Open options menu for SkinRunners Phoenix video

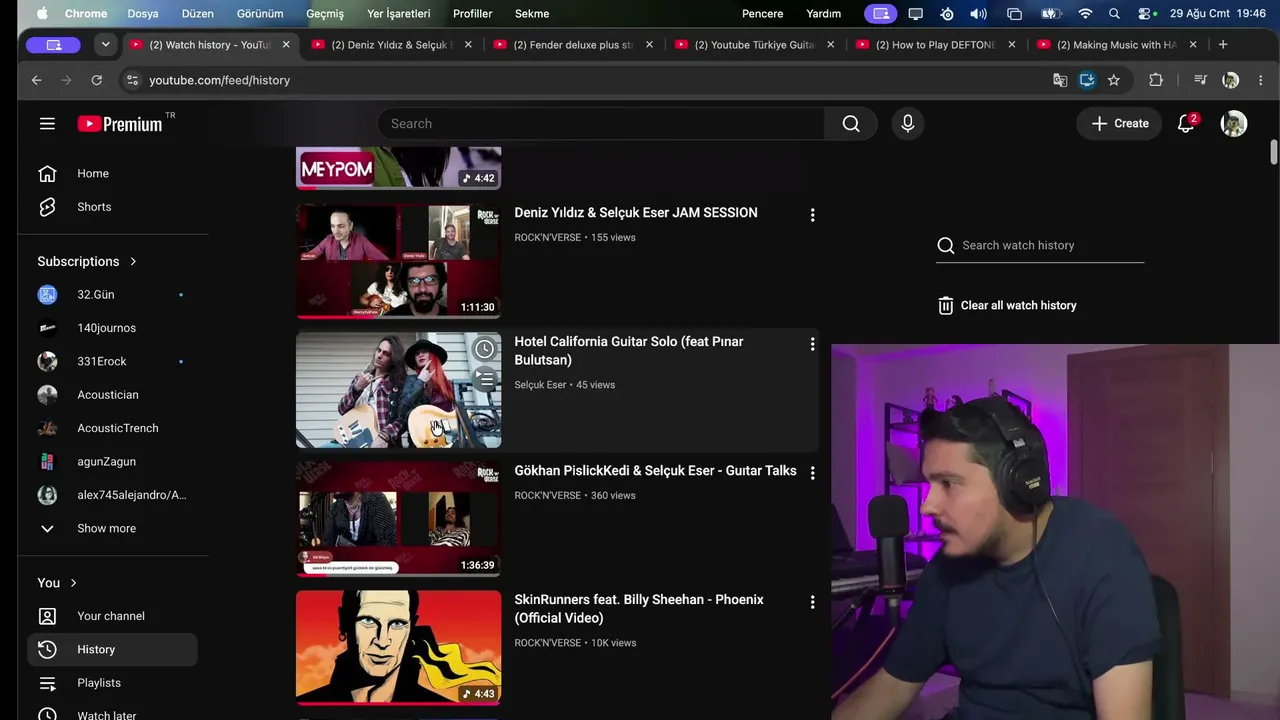click(x=812, y=602)
